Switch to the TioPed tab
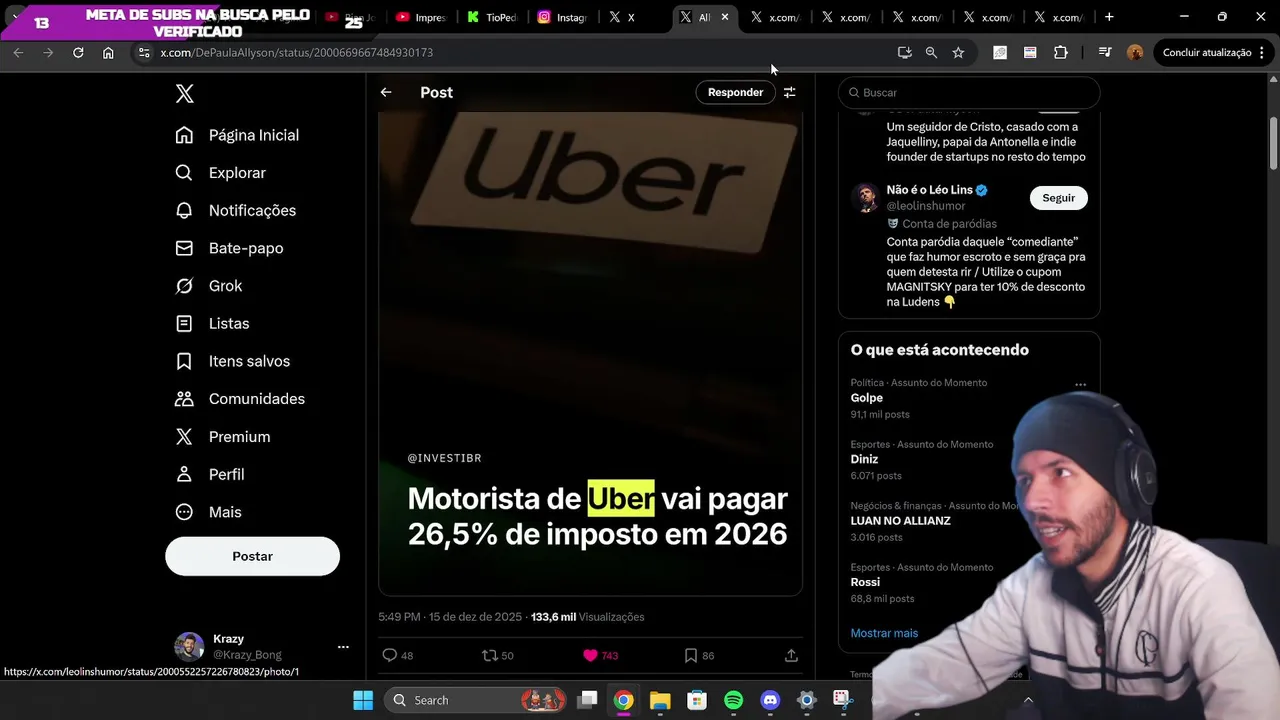The height and width of the screenshot is (720, 1280). [x=491, y=17]
